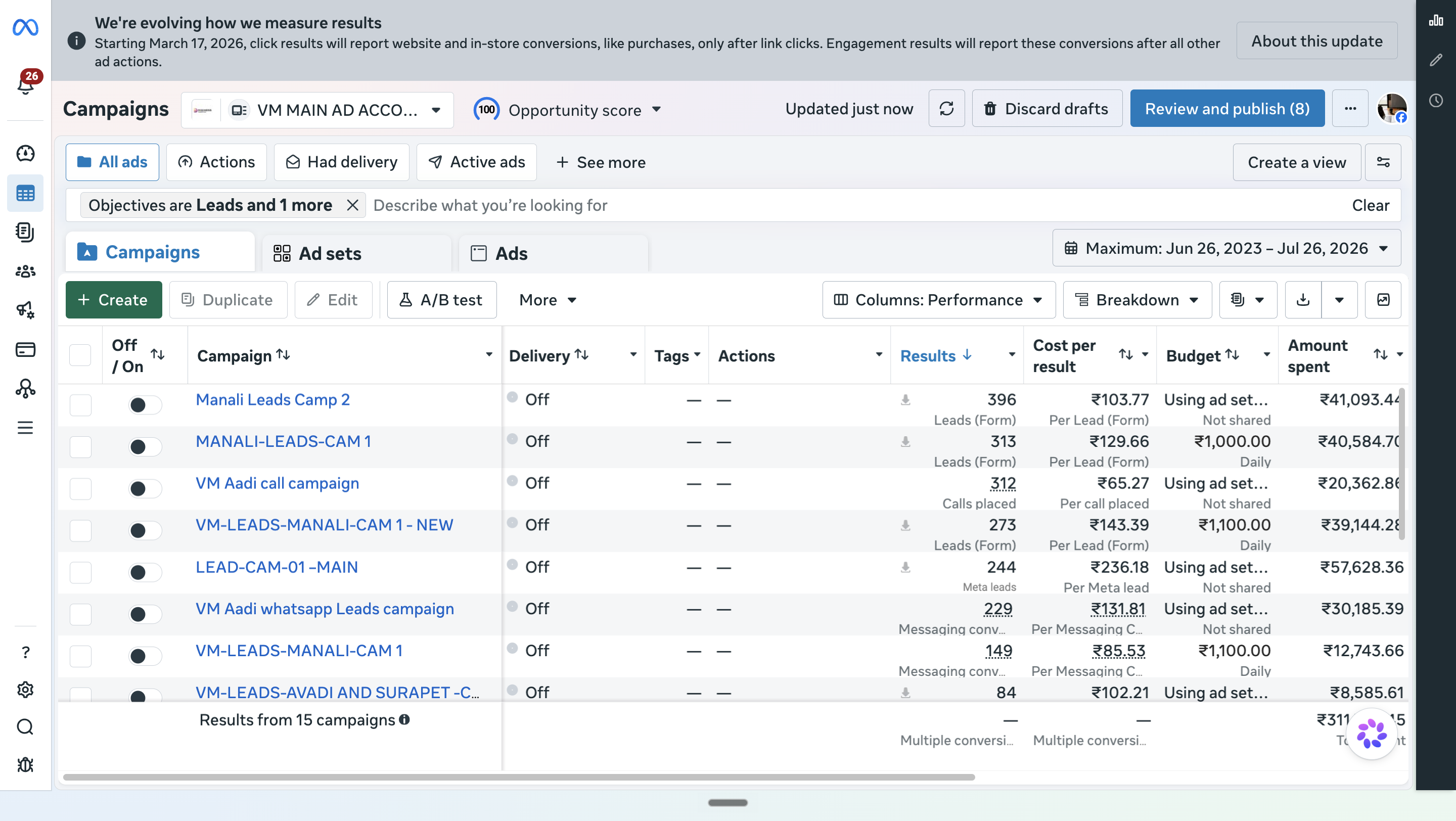Sort by the Results column header
Viewport: 1456px width, 821px height.
pyautogui.click(x=935, y=355)
